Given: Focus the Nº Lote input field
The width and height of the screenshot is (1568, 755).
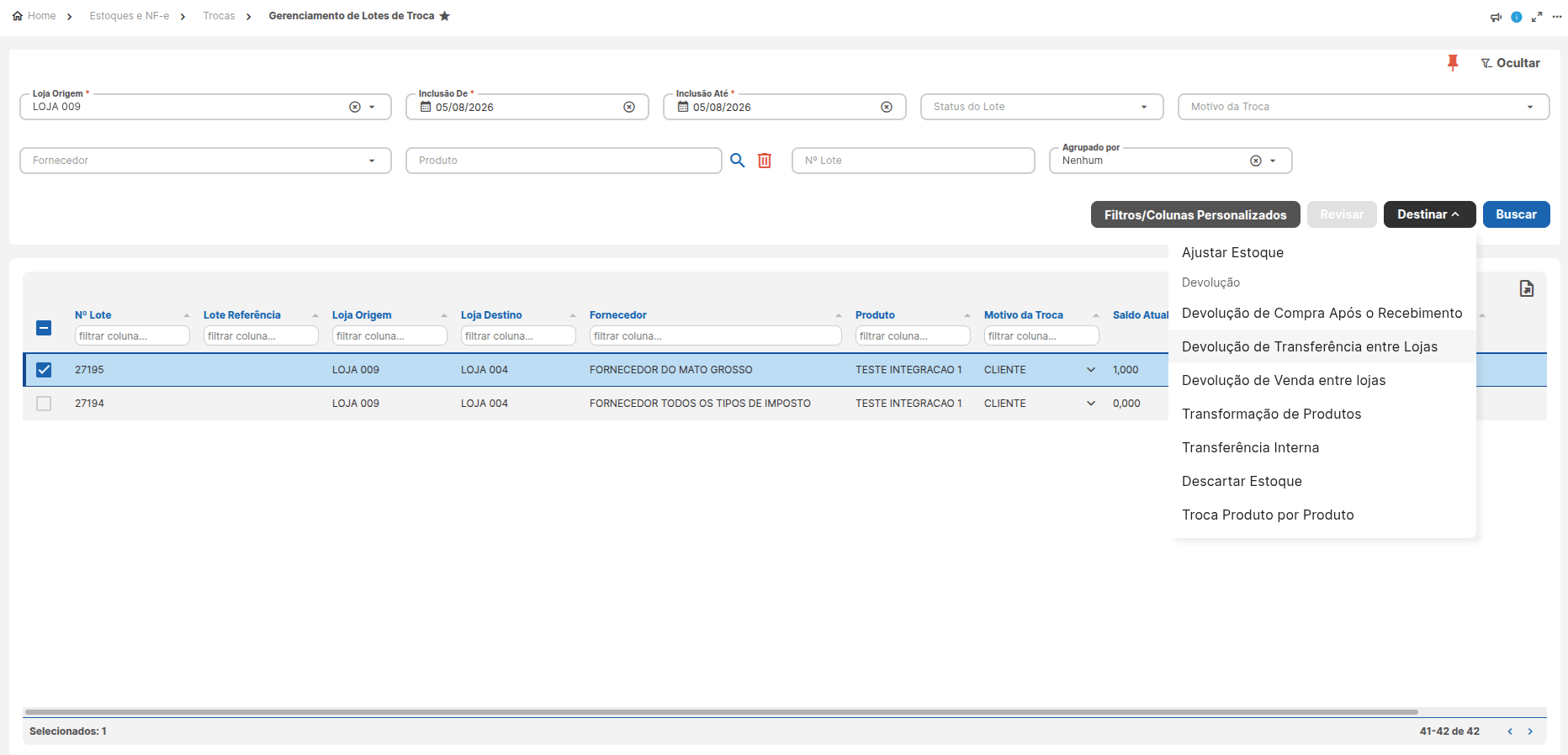Looking at the screenshot, I should 913,161.
